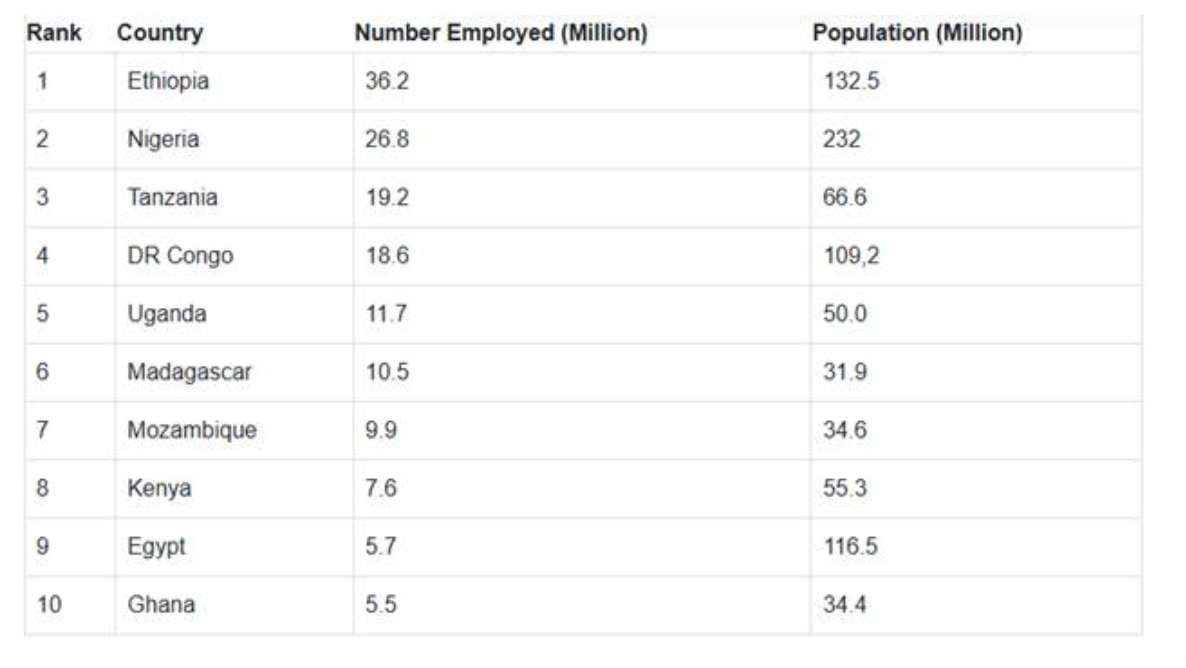Select the DR Congo cell
This screenshot has height=668, width=1186.
(180, 255)
